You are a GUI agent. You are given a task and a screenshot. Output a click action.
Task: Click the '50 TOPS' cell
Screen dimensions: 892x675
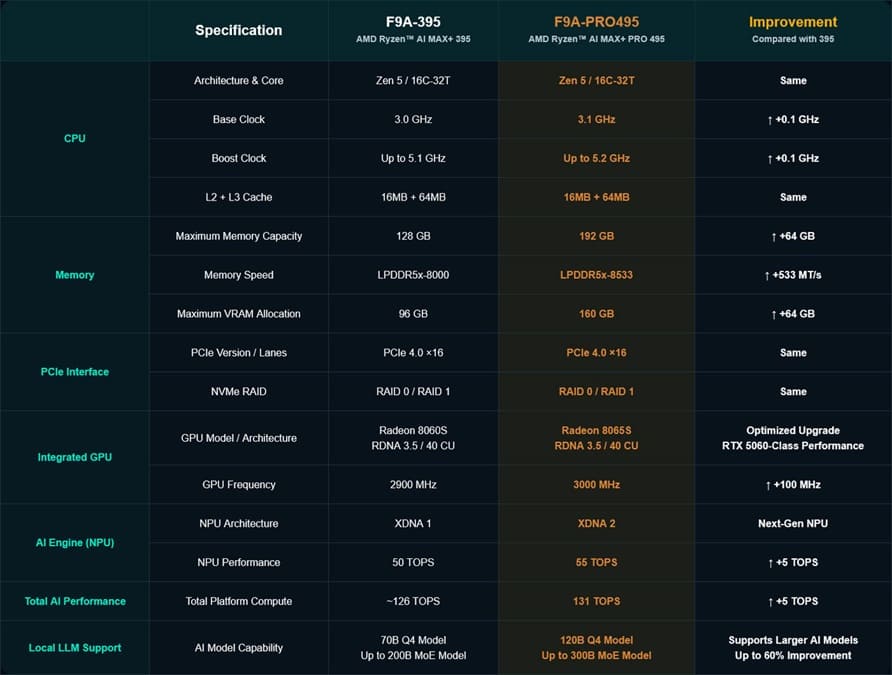pos(413,562)
